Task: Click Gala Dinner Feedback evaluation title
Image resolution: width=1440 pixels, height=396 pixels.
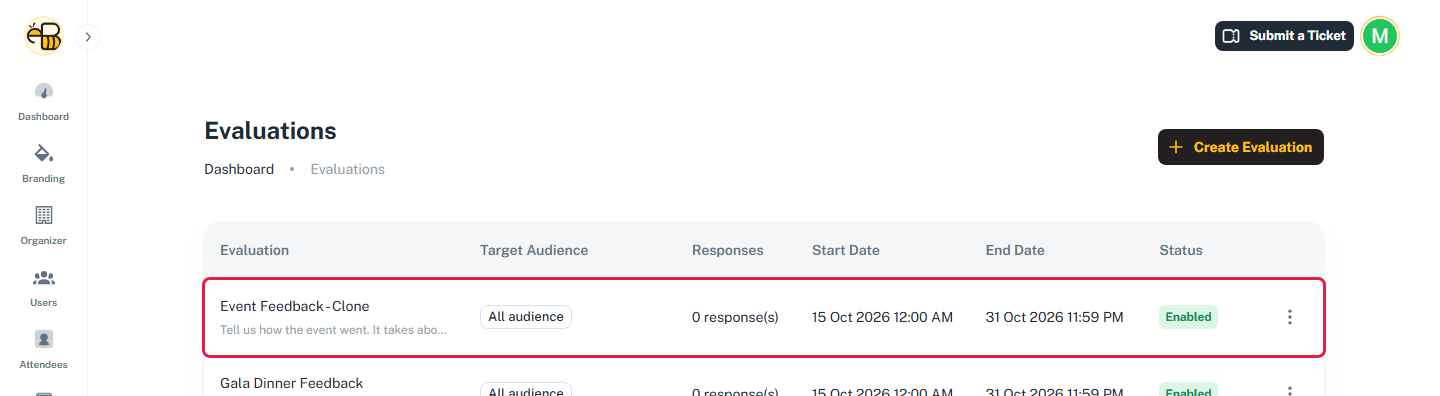Action: click(292, 383)
